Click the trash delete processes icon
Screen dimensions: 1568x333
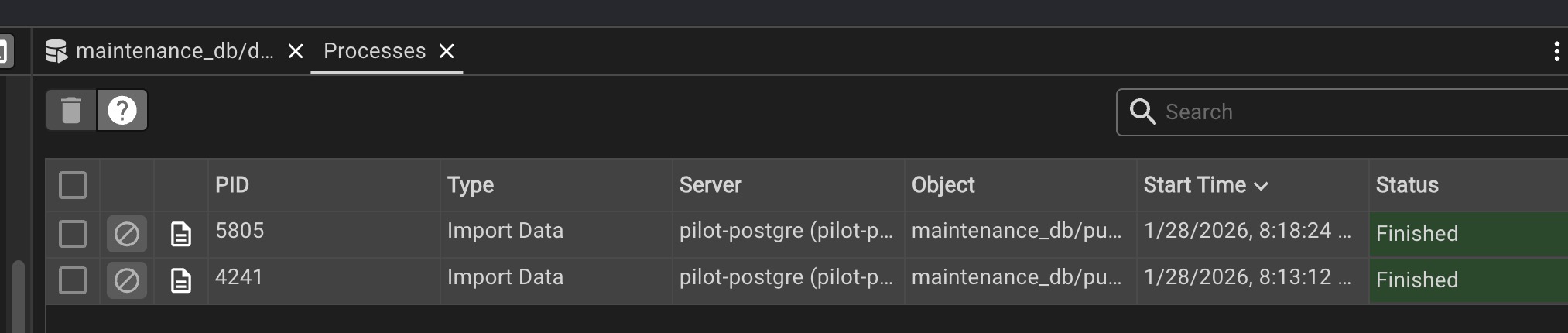pos(71,111)
